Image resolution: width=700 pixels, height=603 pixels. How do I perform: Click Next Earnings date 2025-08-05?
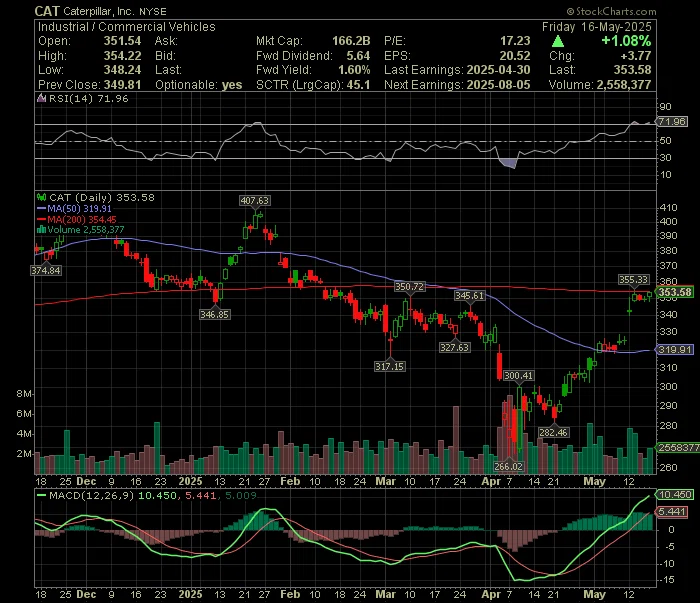click(498, 85)
